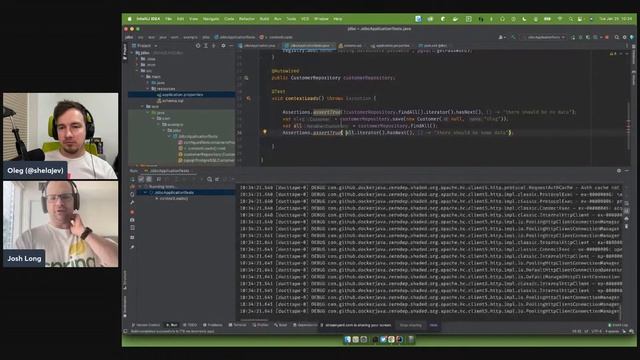Collapse the Running tests root node

tap(140, 187)
